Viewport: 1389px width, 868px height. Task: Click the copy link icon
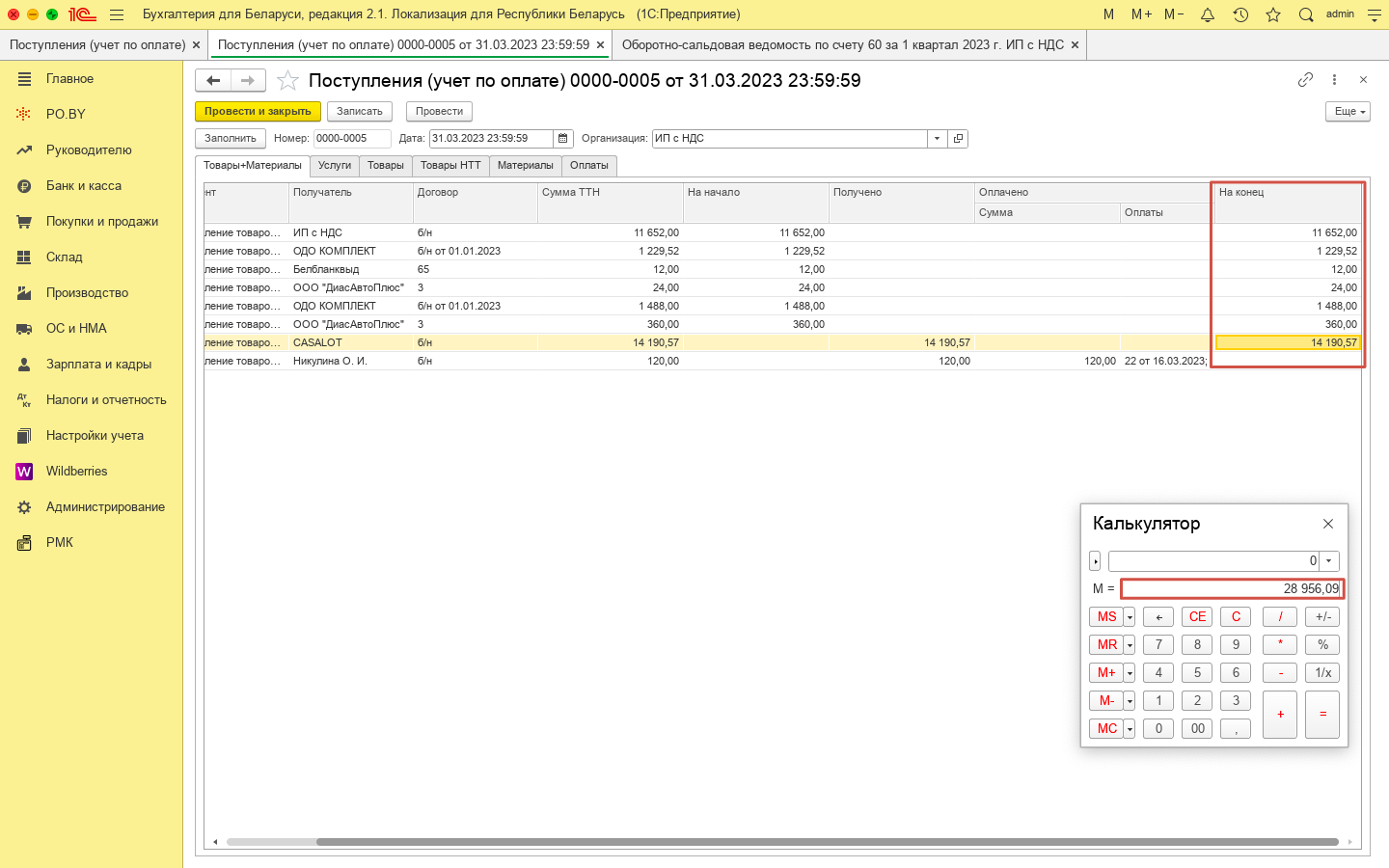click(x=1305, y=80)
